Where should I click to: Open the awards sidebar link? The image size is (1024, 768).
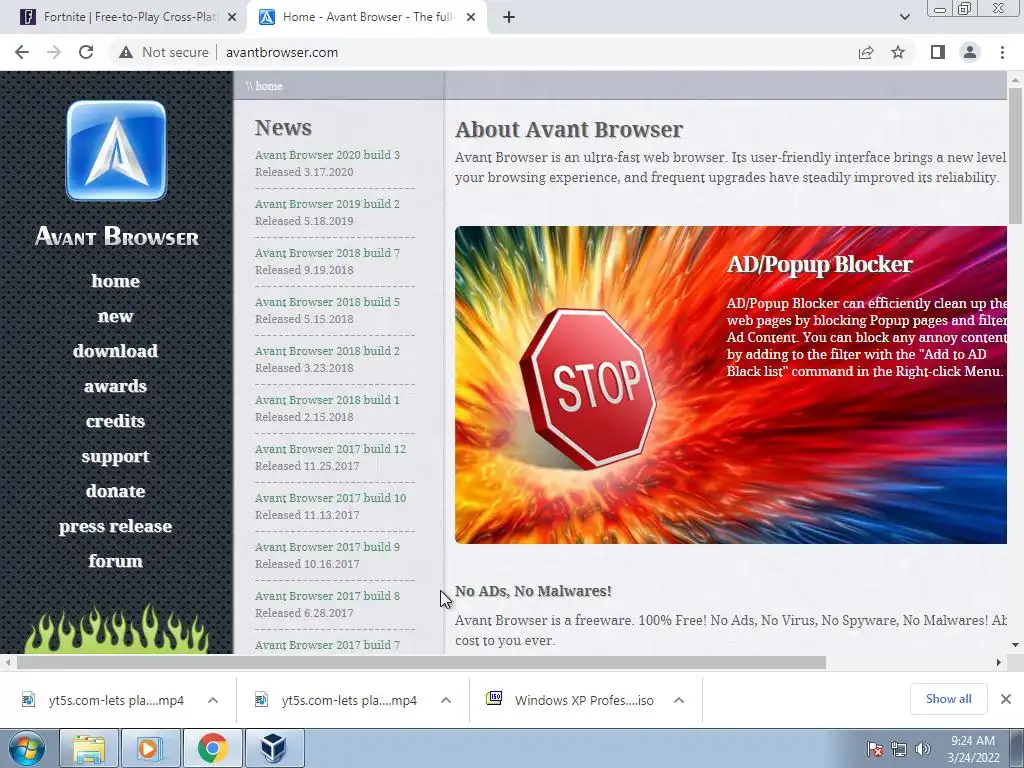click(x=116, y=386)
